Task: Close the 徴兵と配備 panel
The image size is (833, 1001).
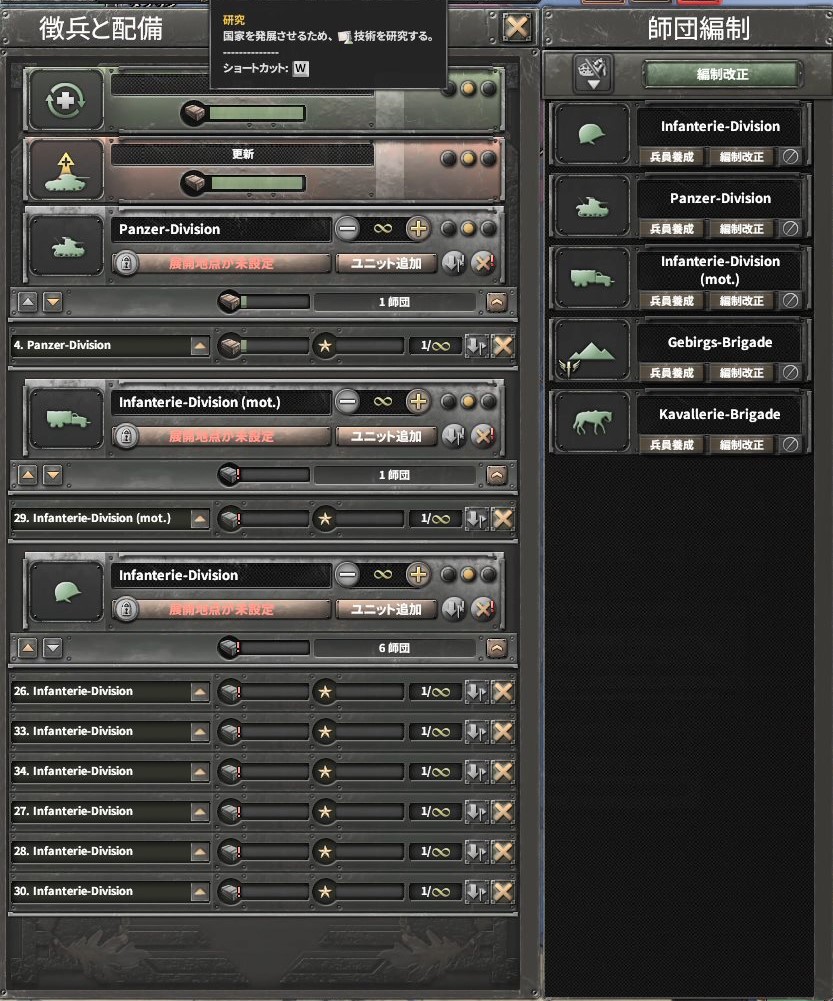Action: coord(516,27)
